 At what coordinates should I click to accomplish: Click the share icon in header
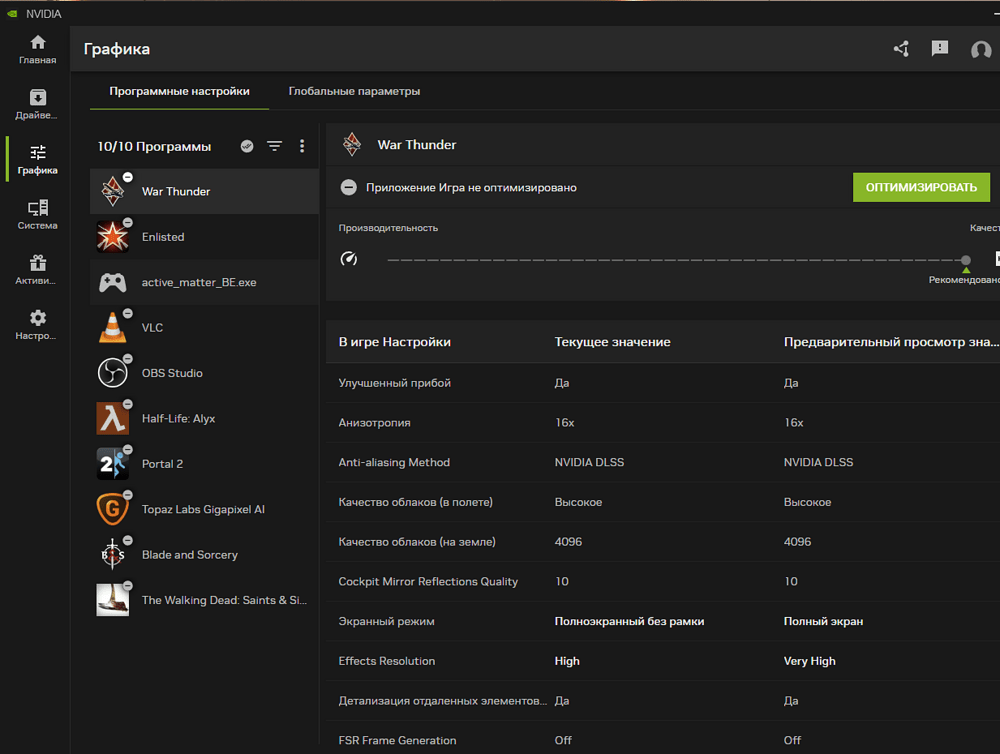click(901, 48)
